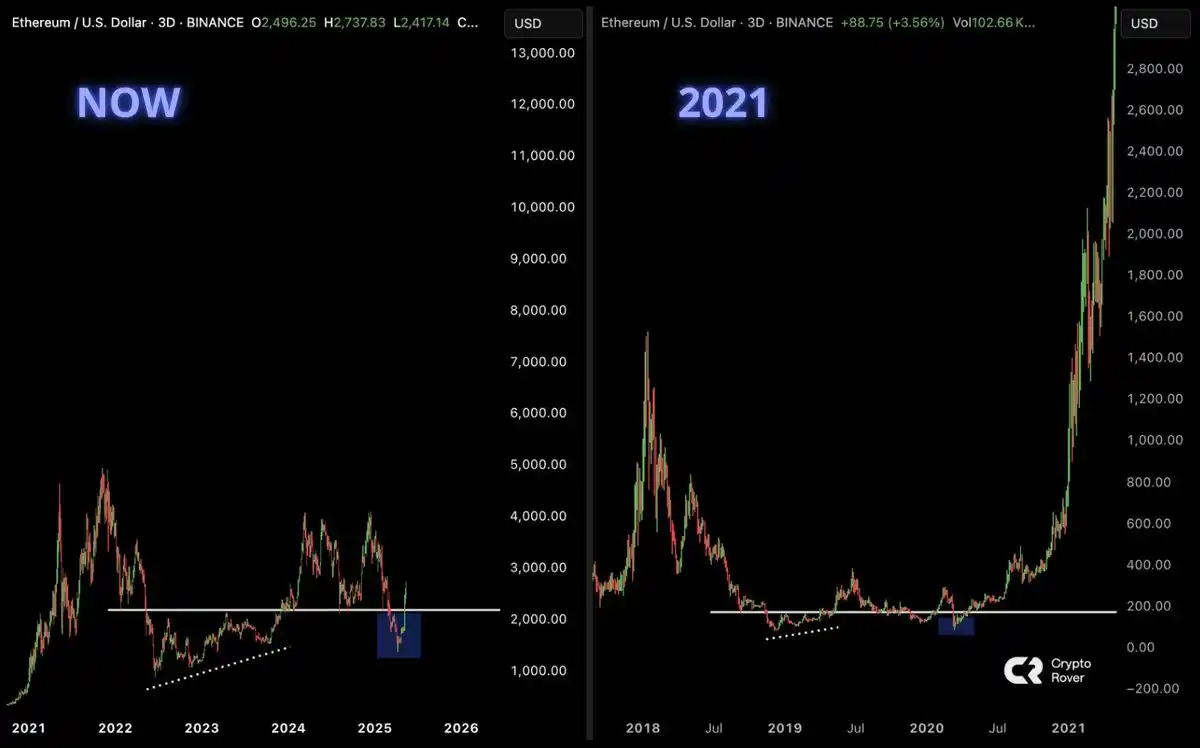Click the 1,400.00 price axis label
Image resolution: width=1200 pixels, height=748 pixels.
1156,357
